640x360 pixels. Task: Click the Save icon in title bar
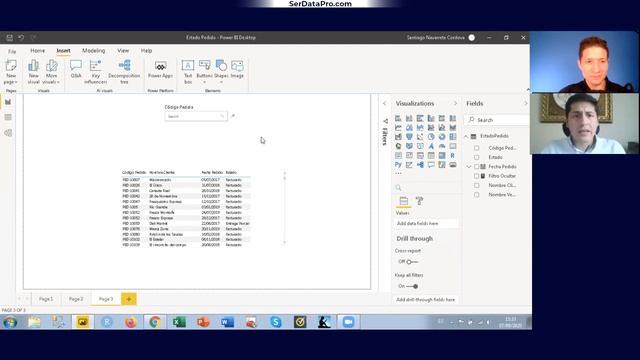(x=9, y=38)
